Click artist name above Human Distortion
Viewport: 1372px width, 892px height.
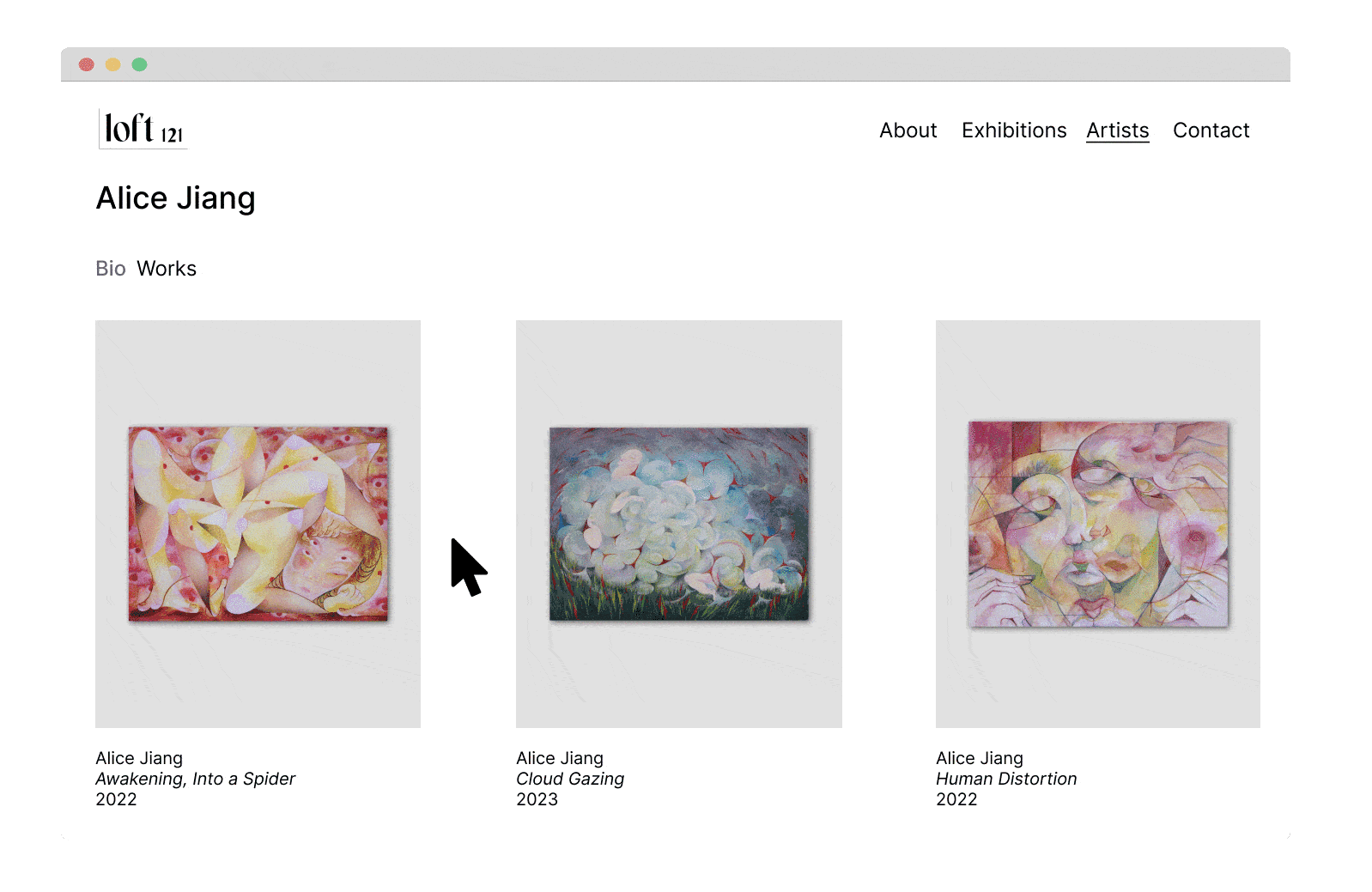(980, 758)
